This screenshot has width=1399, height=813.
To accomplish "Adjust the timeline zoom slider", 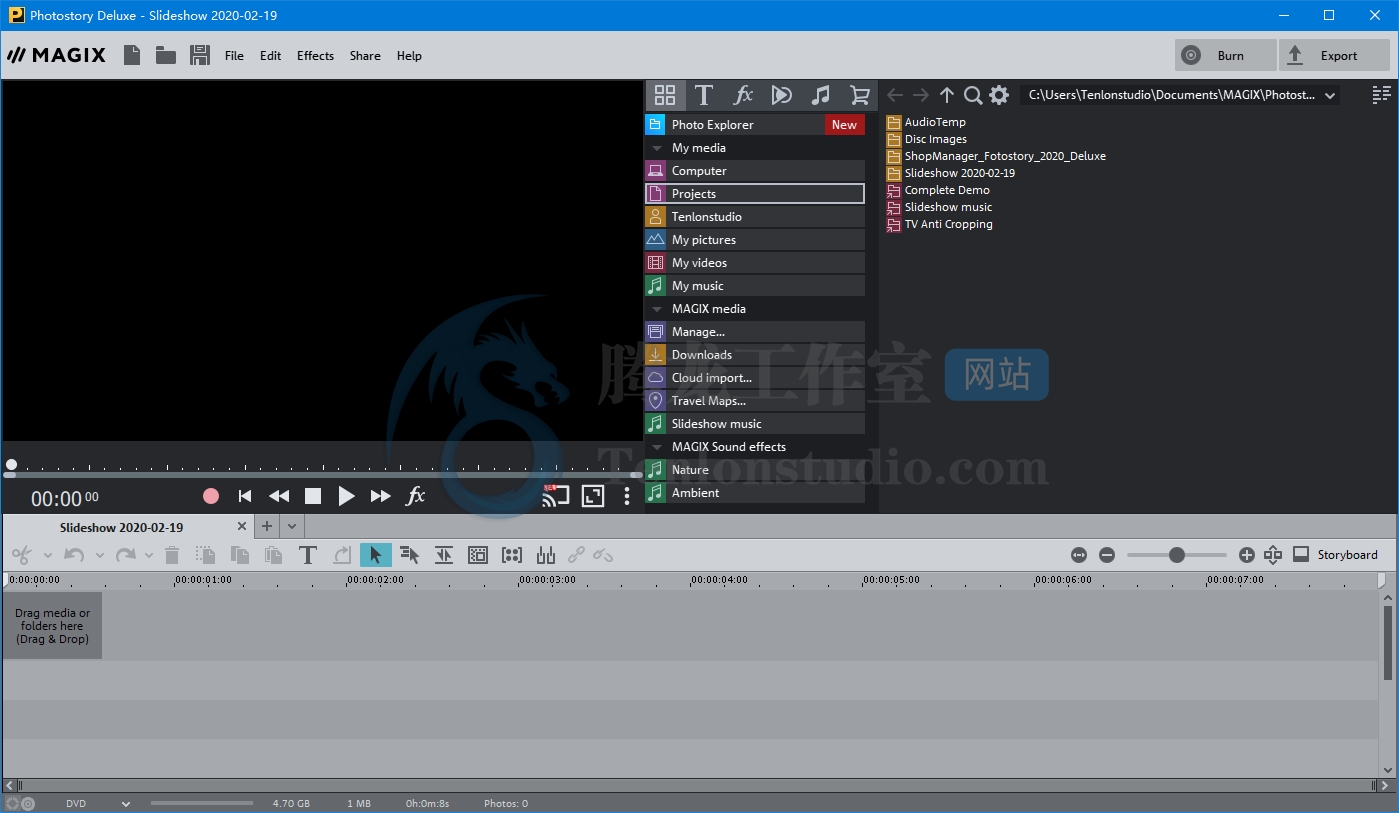I will [x=1177, y=555].
